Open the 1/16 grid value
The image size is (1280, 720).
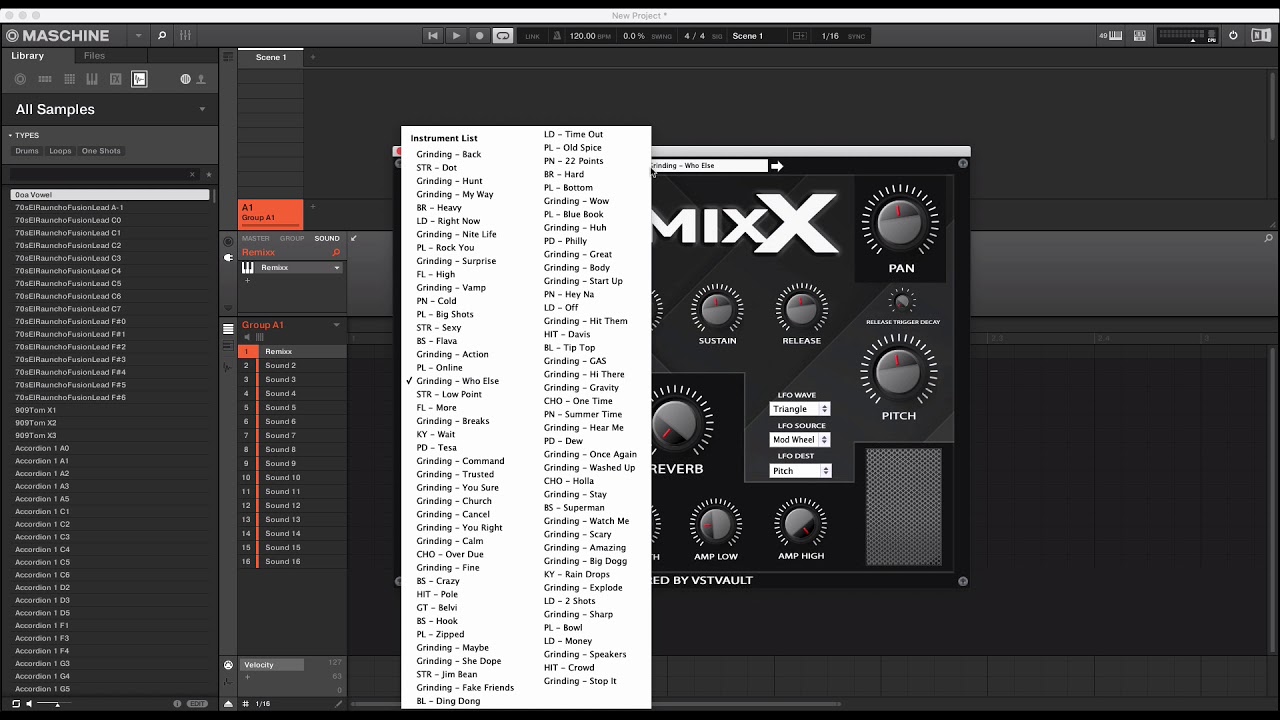coord(830,36)
